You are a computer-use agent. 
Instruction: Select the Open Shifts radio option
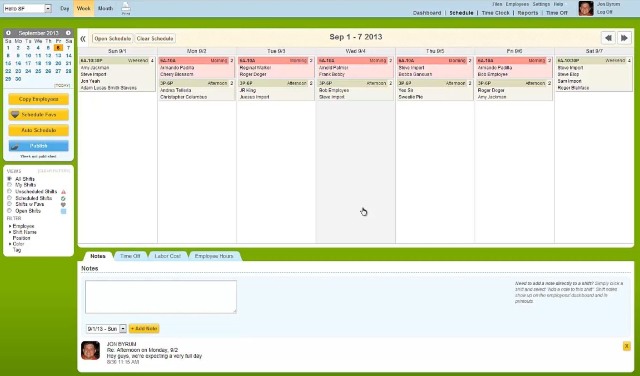click(9, 211)
